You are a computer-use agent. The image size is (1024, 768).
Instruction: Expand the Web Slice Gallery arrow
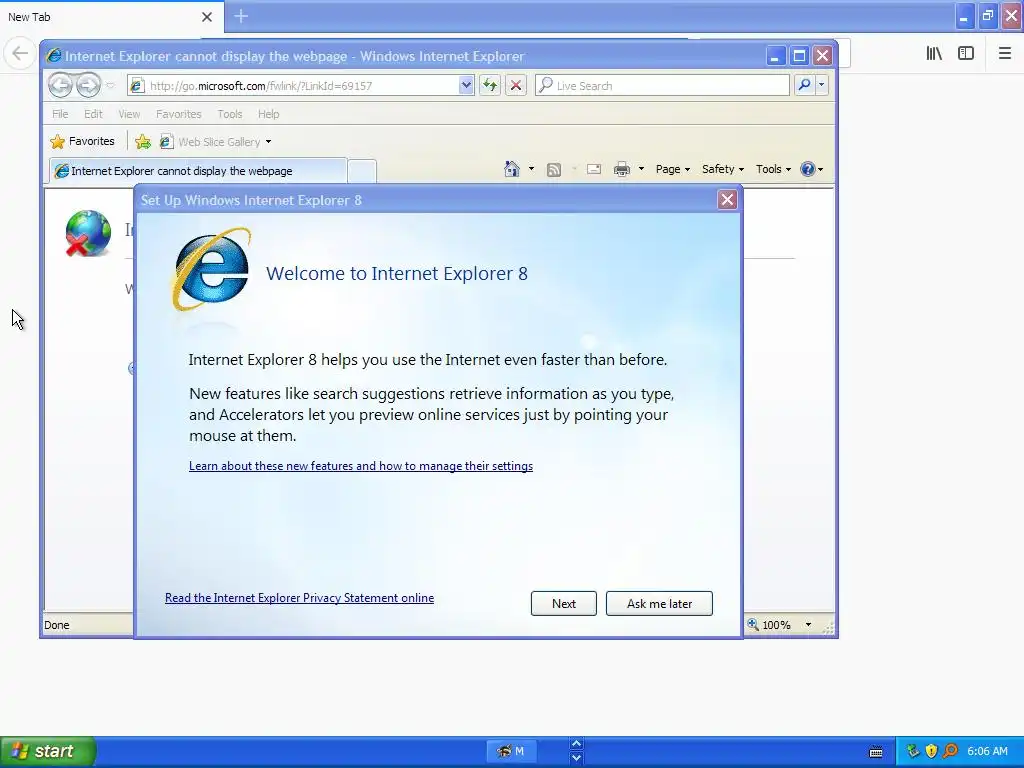268,142
